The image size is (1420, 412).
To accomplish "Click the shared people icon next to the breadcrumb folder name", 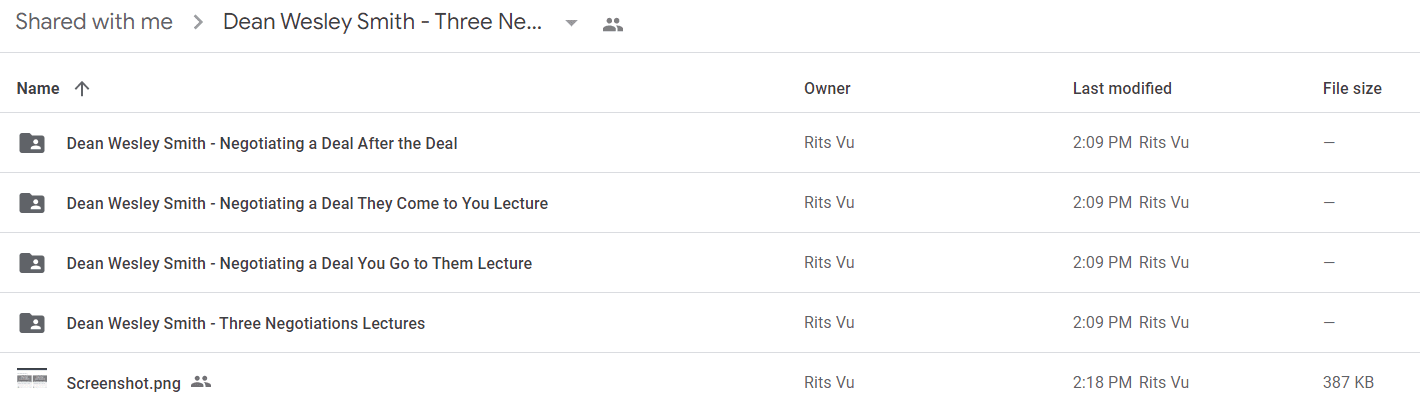I will click(x=613, y=25).
